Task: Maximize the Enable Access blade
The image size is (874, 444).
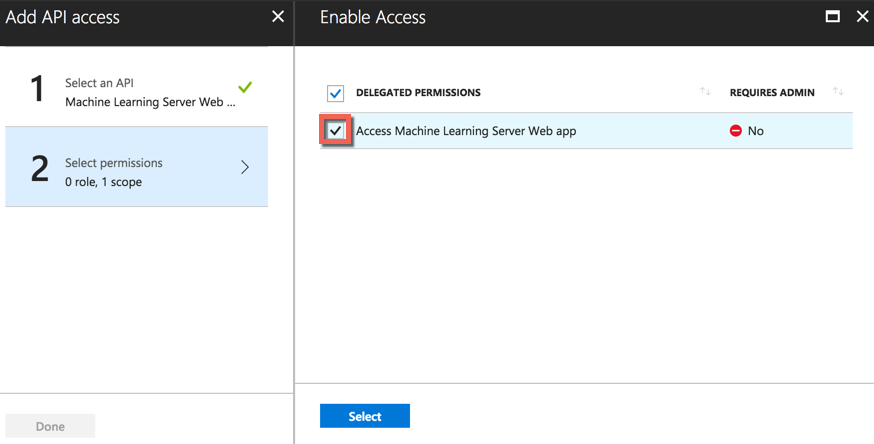Action: 832,16
